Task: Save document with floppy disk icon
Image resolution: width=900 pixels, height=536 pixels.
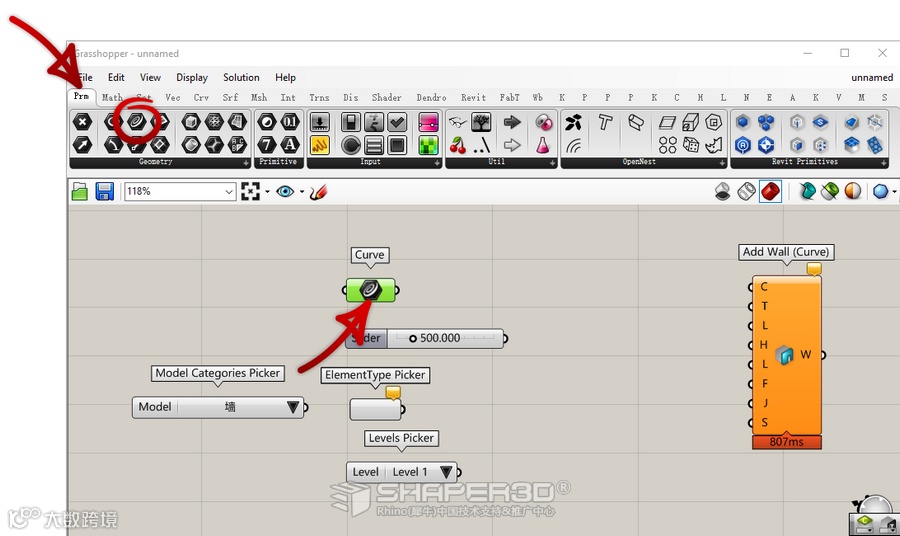Action: pos(104,192)
